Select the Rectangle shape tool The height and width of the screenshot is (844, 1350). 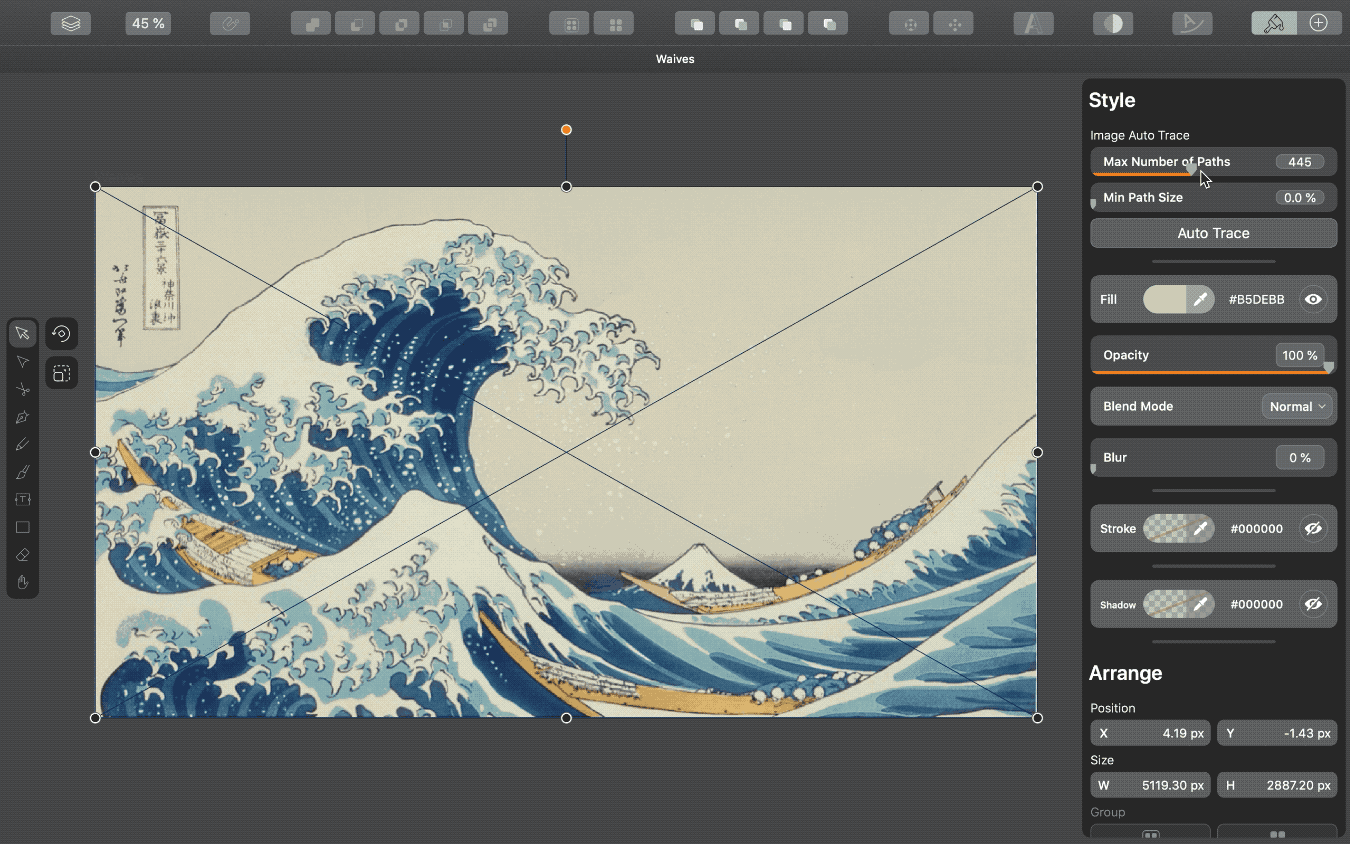(22, 527)
